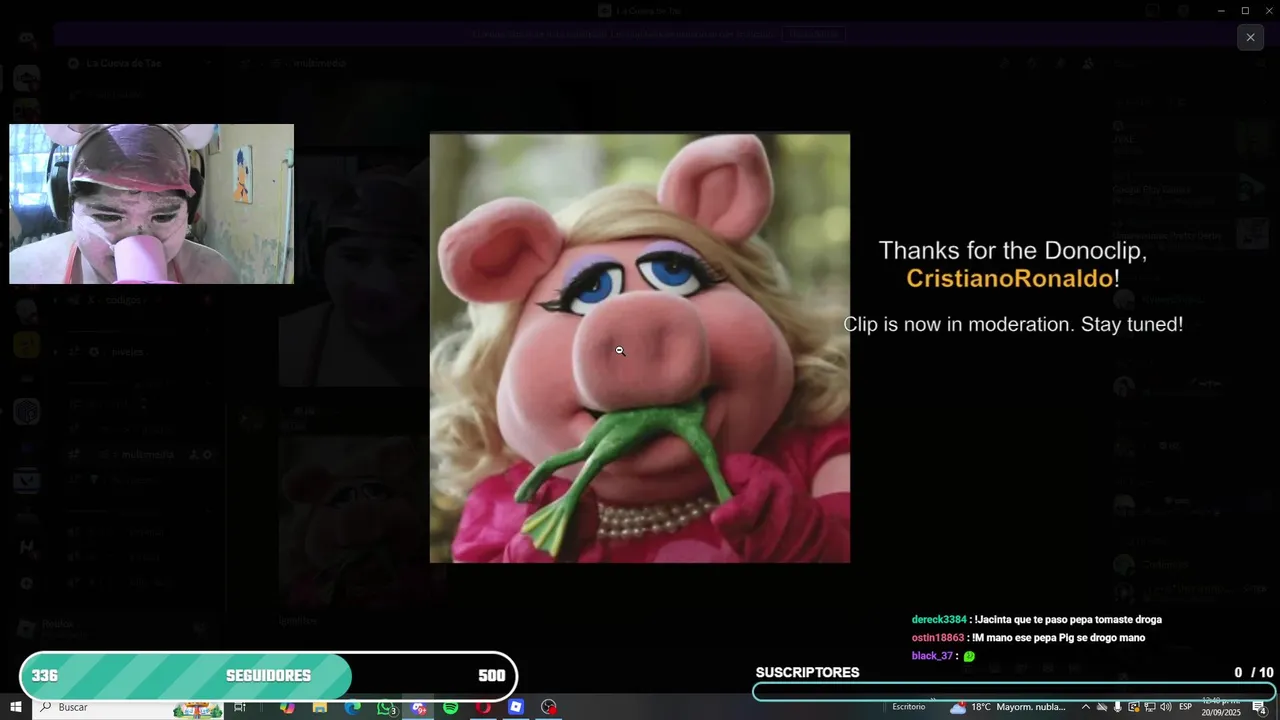Close the enlarged image overlay
The image size is (1280, 720).
pyautogui.click(x=1250, y=38)
